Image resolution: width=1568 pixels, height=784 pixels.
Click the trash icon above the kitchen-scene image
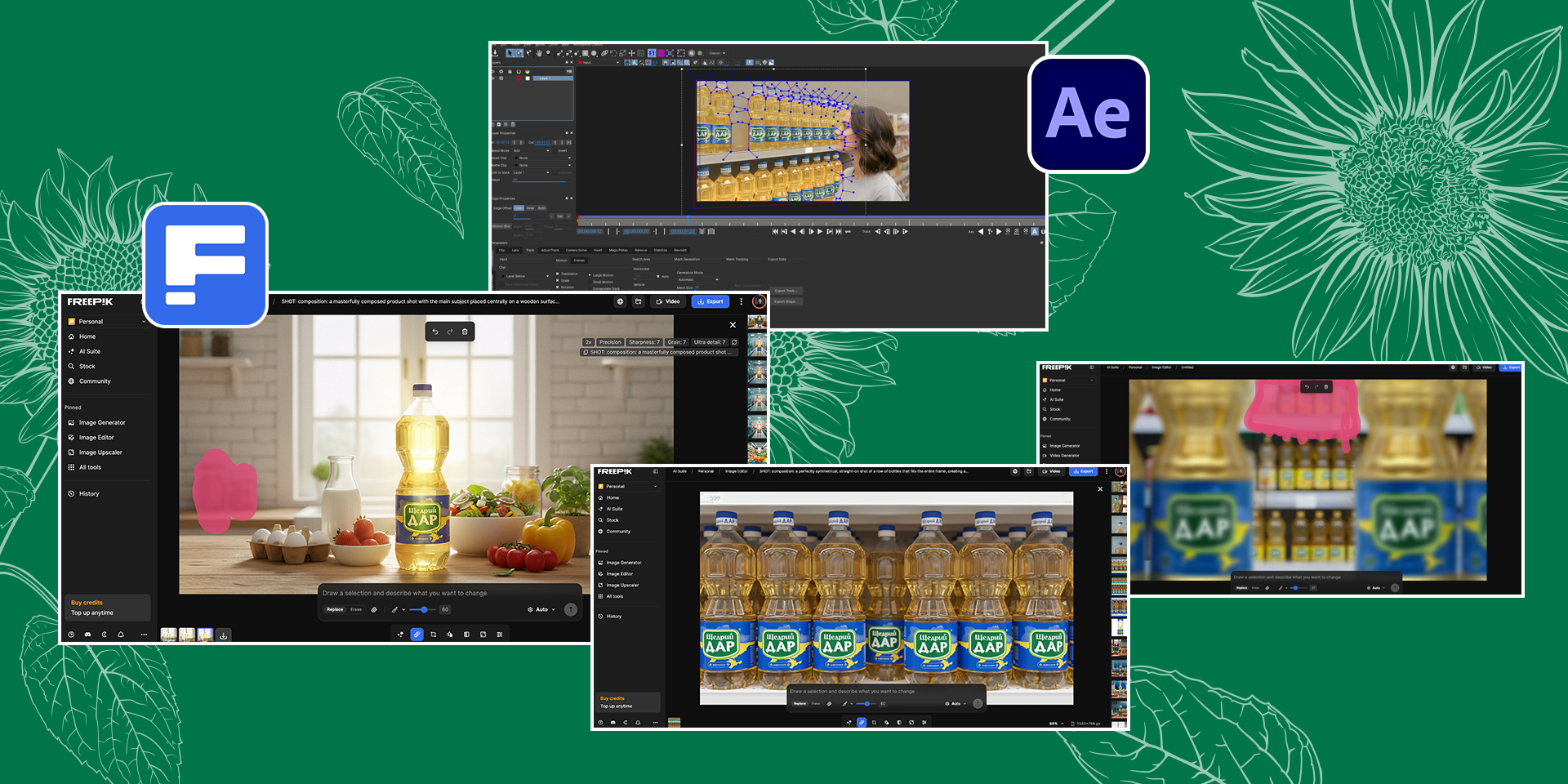pos(465,332)
